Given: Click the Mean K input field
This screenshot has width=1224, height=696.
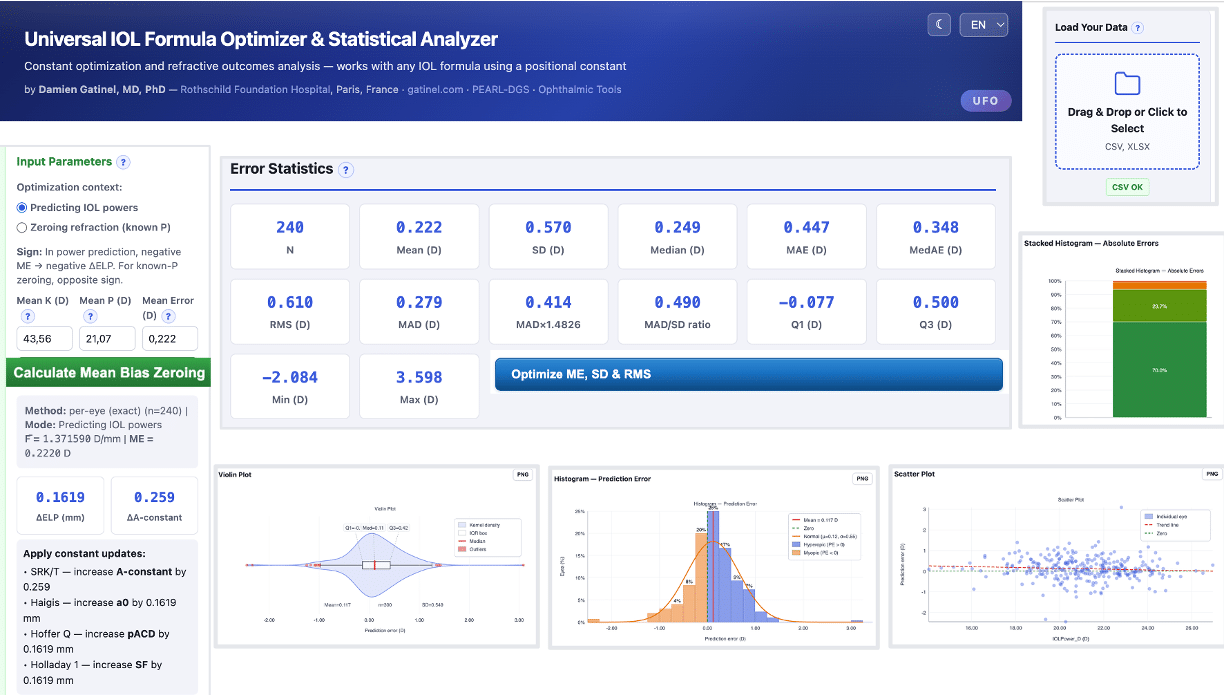Looking at the screenshot, I should pyautogui.click(x=45, y=339).
